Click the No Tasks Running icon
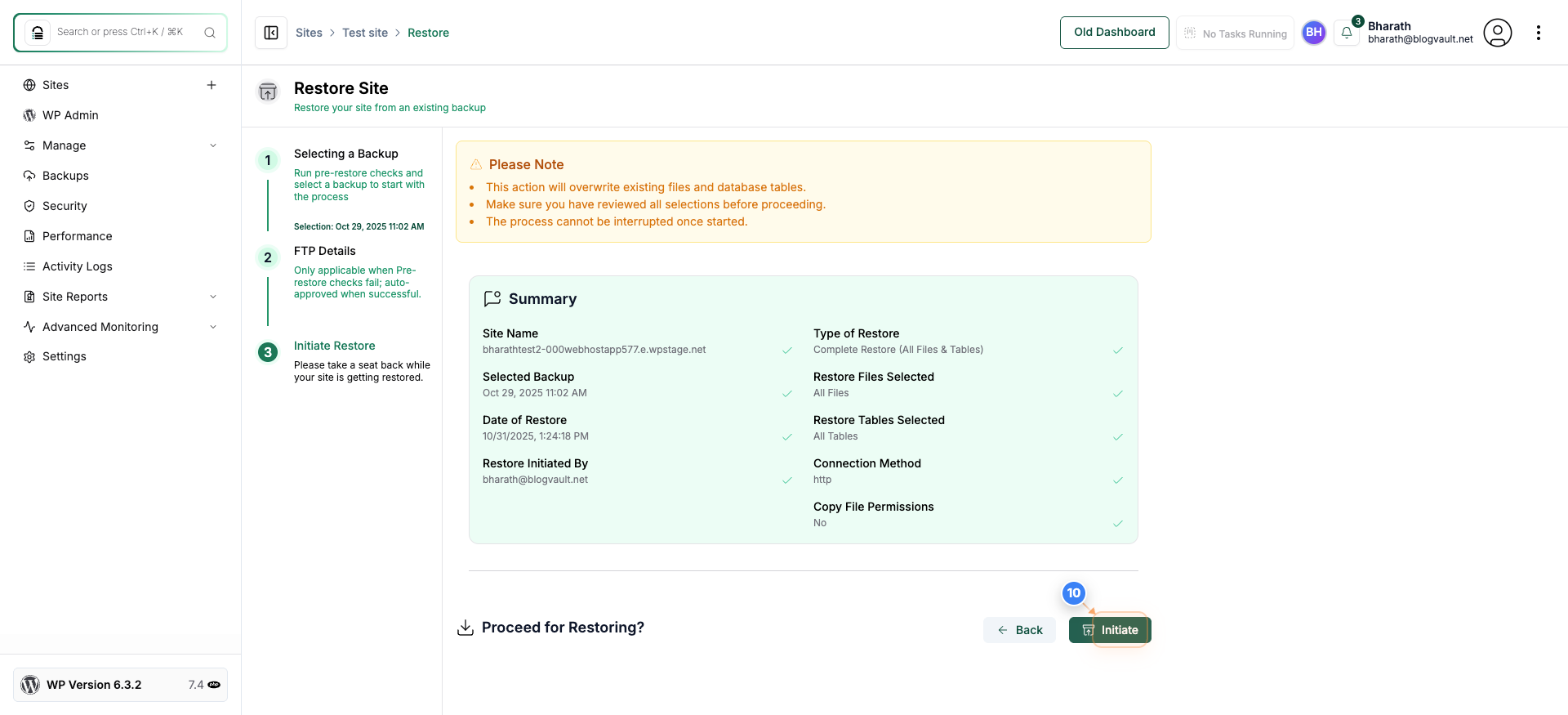Image resolution: width=1568 pixels, height=715 pixels. (1190, 34)
